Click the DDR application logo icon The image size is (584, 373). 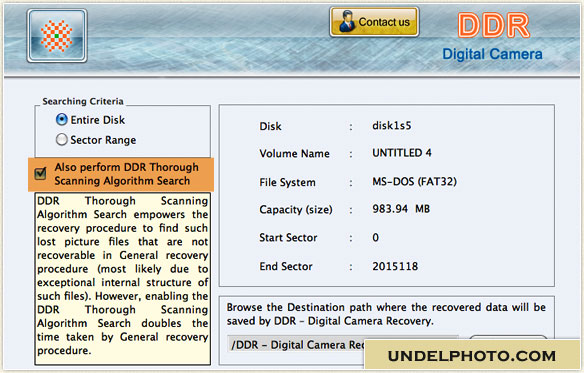tap(57, 36)
